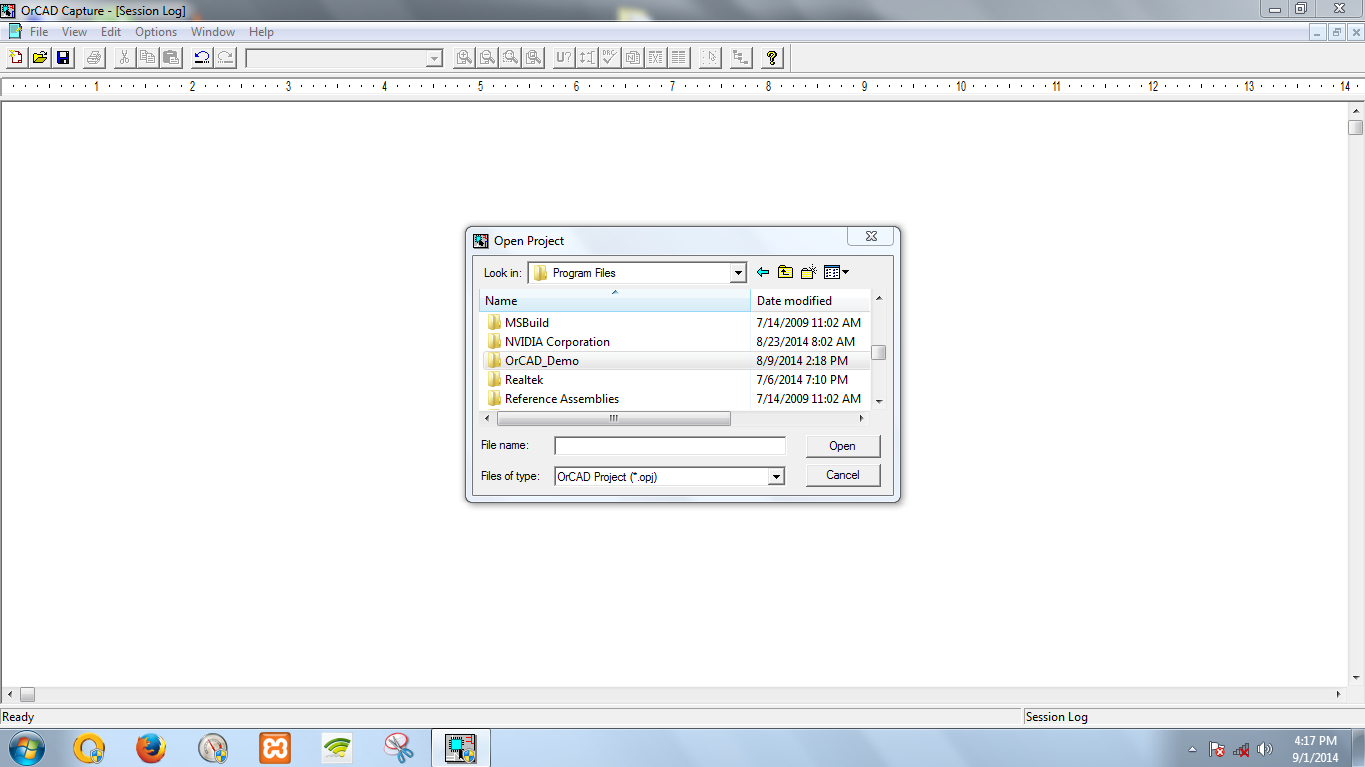Click the Back Annotate toolbar icon
This screenshot has height=767, width=1365.
[x=586, y=57]
